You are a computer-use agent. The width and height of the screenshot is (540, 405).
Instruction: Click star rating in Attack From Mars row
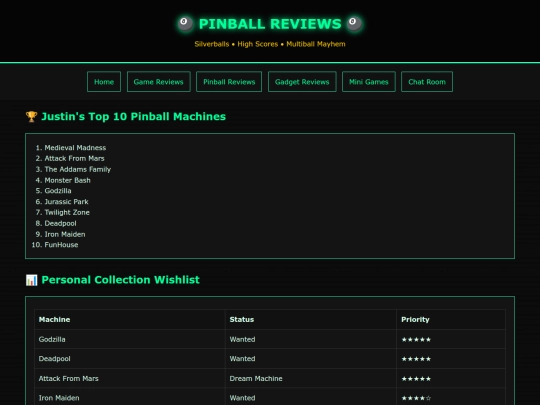click(x=416, y=379)
